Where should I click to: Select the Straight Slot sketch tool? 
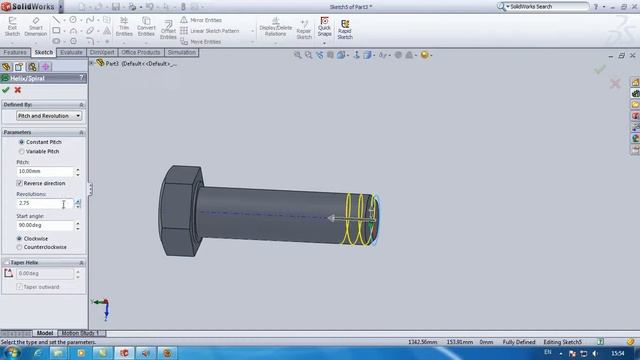pyautogui.click(x=56, y=41)
